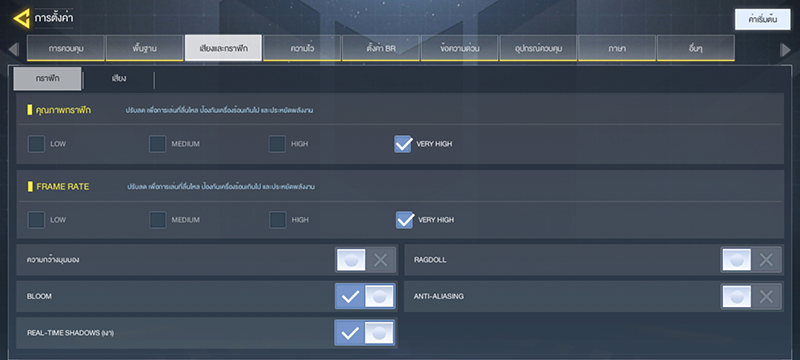The height and width of the screenshot is (360, 800).
Task: Set FRAME RATE to HIGH
Action: (x=278, y=220)
